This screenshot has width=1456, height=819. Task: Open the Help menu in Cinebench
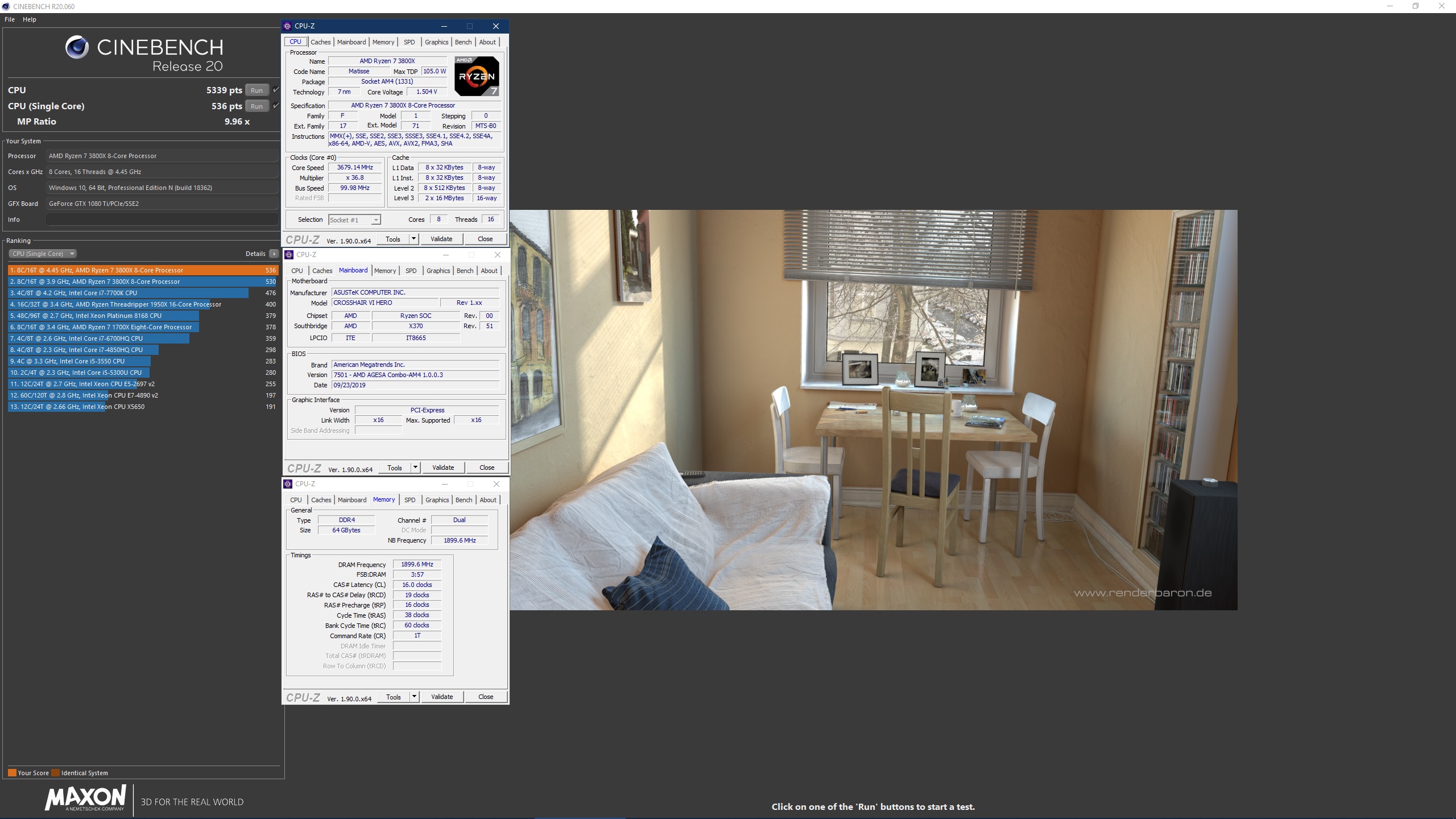(30, 19)
